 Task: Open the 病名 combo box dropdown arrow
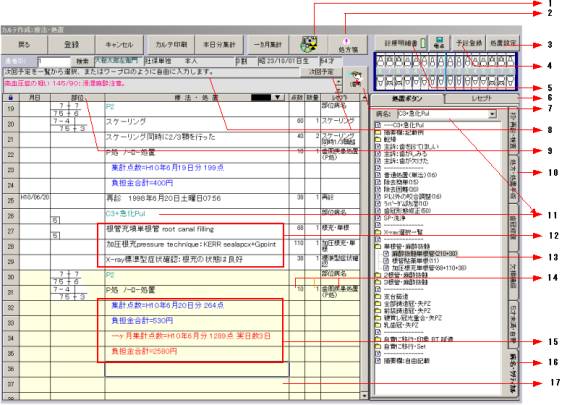(x=492, y=114)
